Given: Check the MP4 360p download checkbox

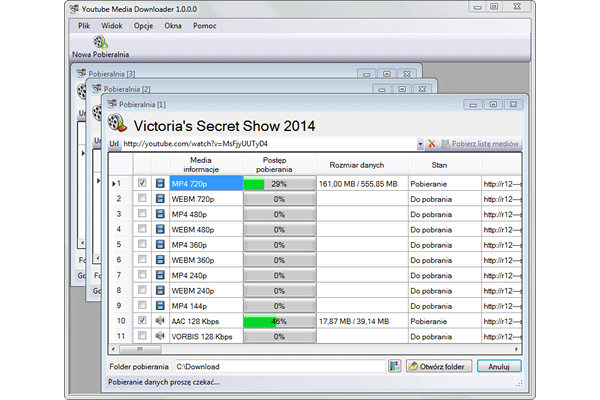Looking at the screenshot, I should click(x=142, y=244).
